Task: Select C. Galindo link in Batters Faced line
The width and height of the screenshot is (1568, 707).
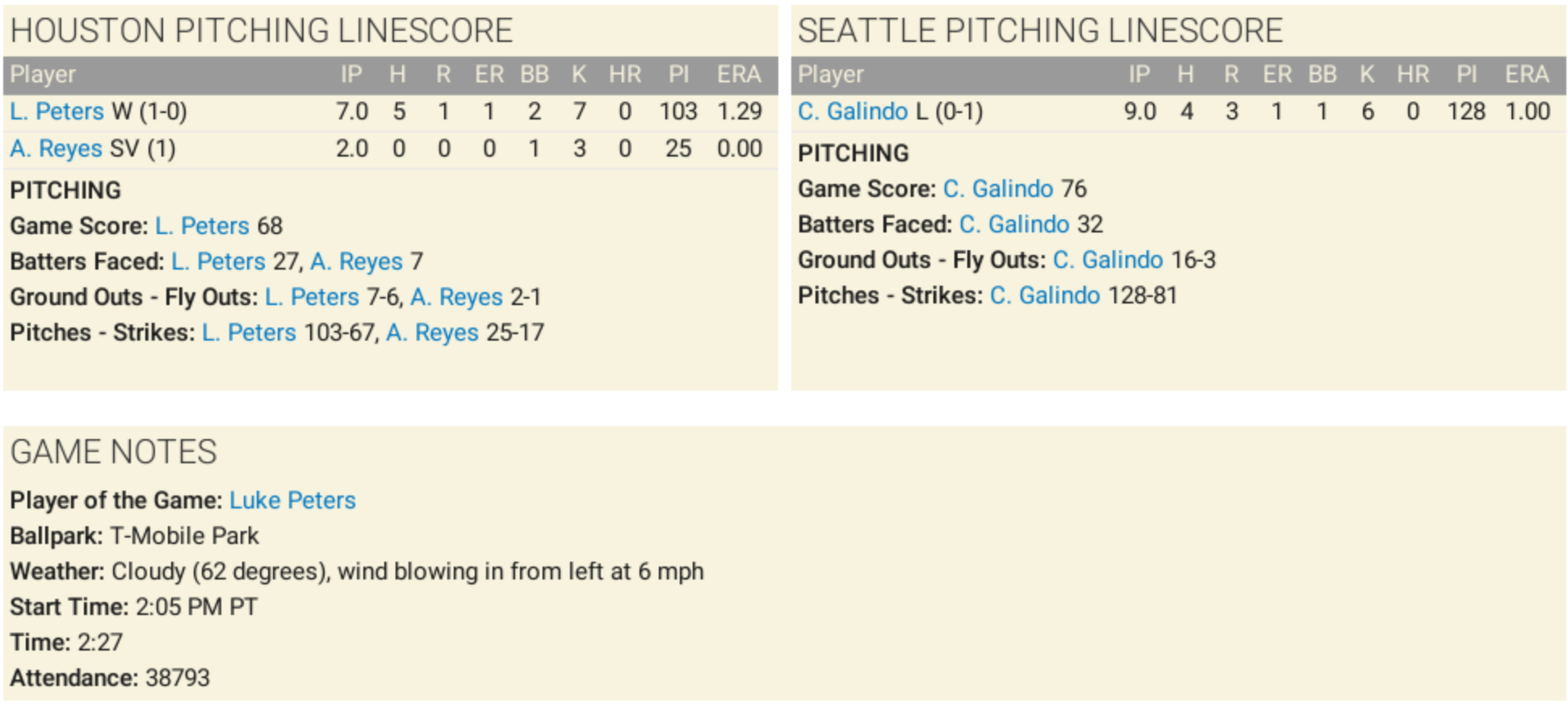Action: 1014,224
